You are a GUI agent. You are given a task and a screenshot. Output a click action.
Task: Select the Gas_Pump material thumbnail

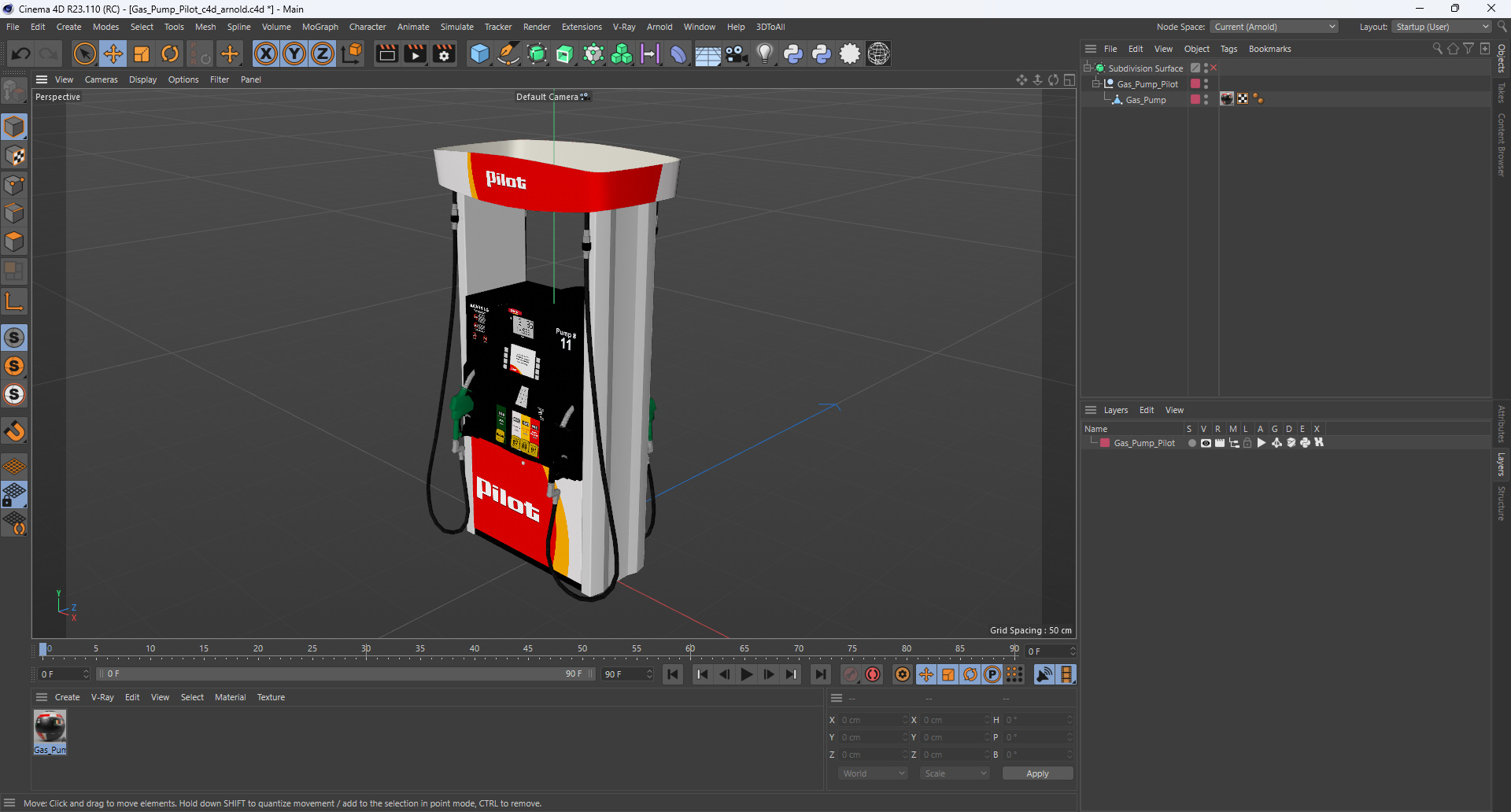50,727
